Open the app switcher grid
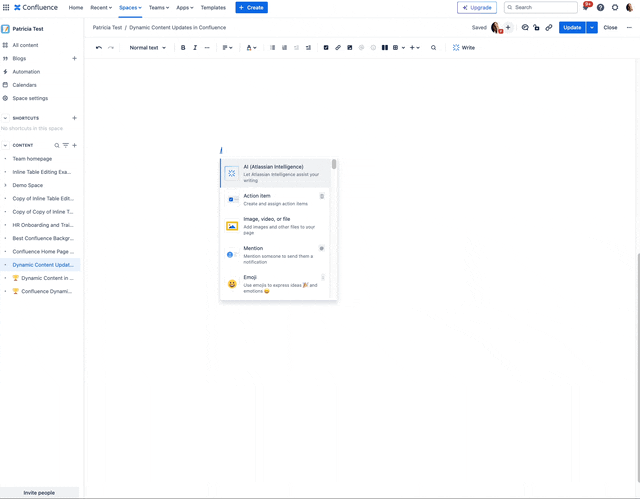Screen dimensions: 640x499 pyautogui.click(x=6, y=7)
